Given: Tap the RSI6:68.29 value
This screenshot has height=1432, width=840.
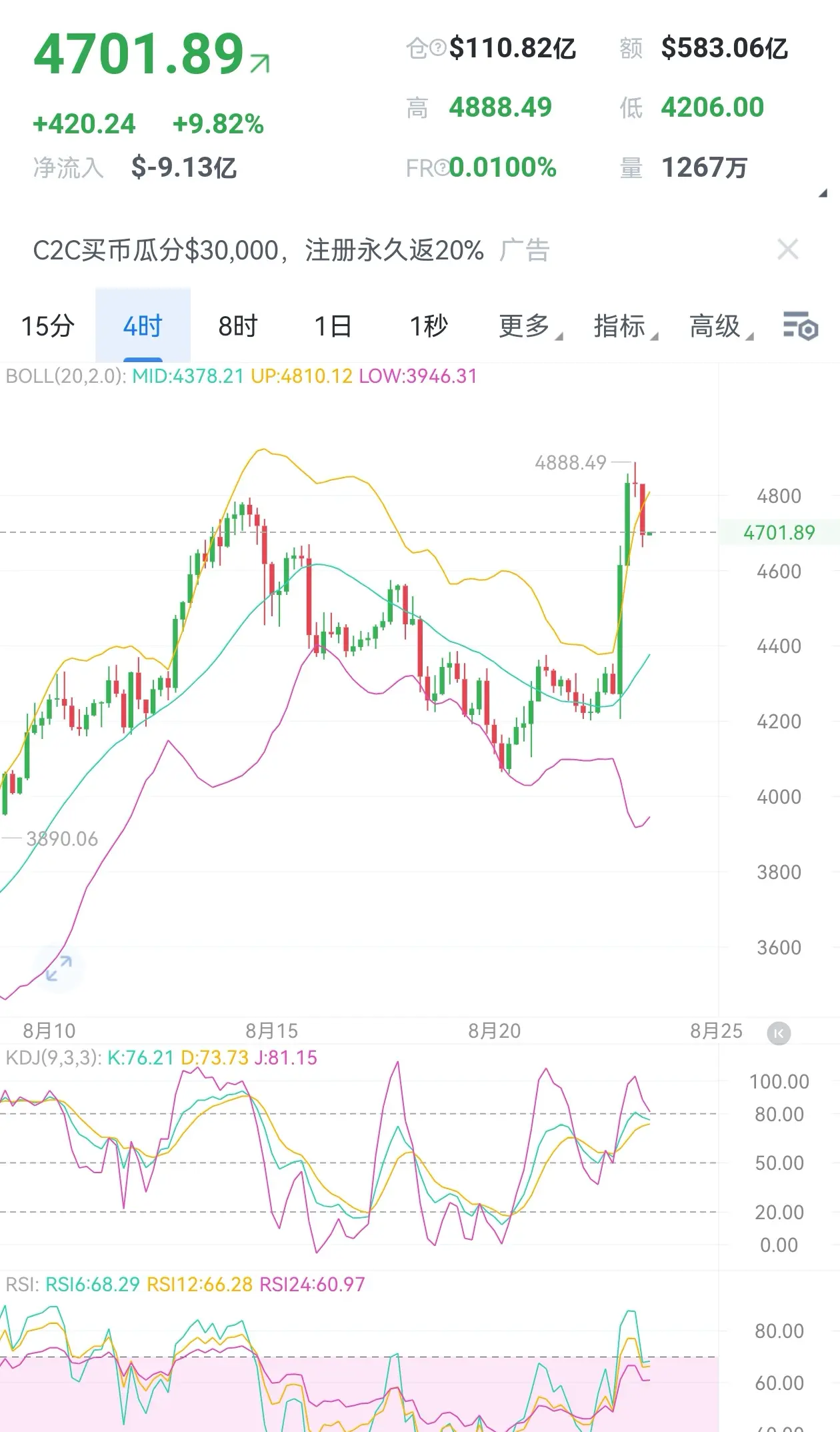Looking at the screenshot, I should point(93,1285).
